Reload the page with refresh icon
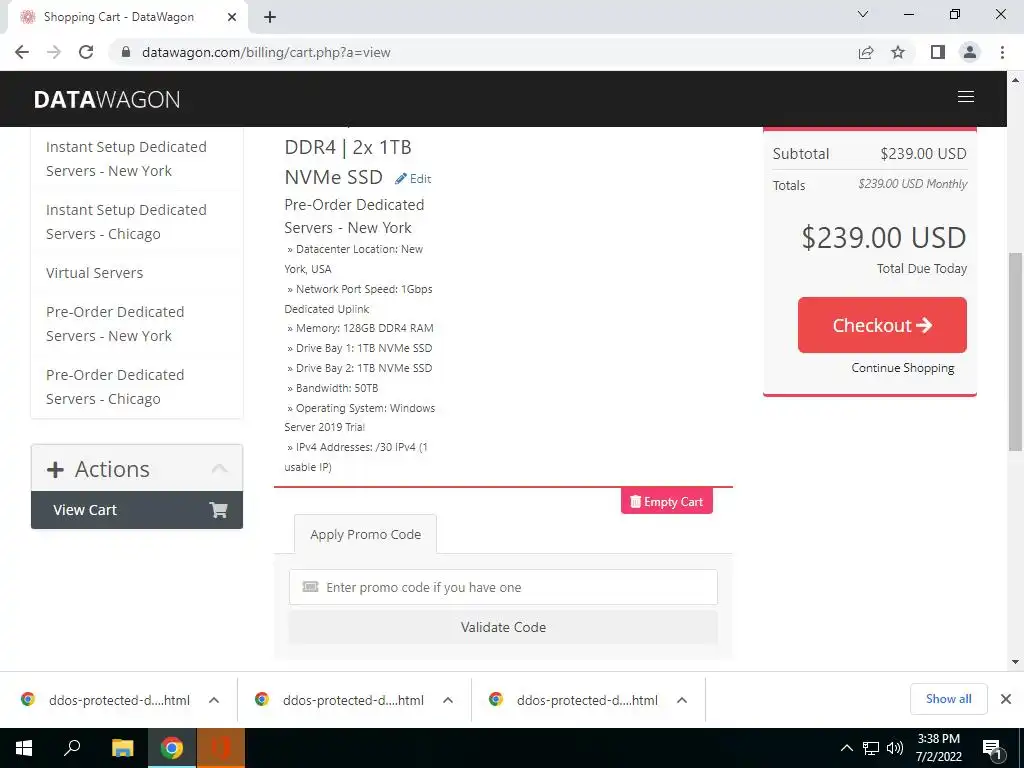 pyautogui.click(x=86, y=52)
